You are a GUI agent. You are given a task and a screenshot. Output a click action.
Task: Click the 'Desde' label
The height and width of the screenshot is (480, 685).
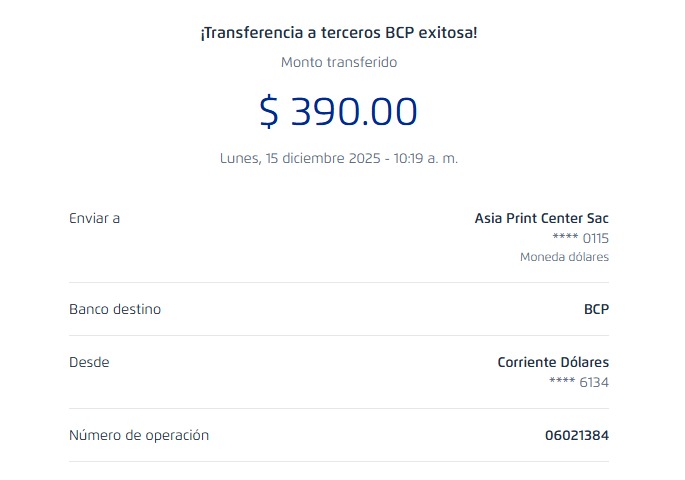coord(89,362)
